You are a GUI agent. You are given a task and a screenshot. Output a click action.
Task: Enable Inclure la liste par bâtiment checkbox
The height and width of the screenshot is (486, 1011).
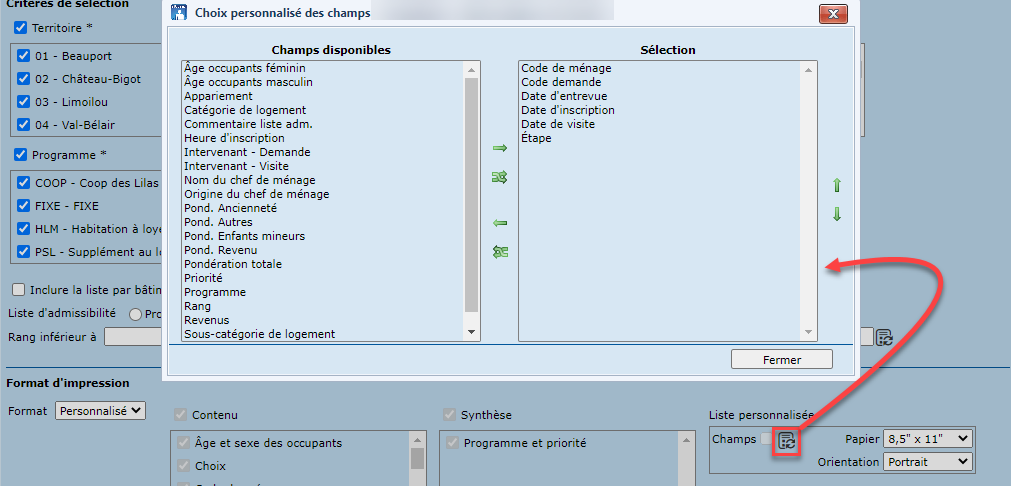pos(19,290)
